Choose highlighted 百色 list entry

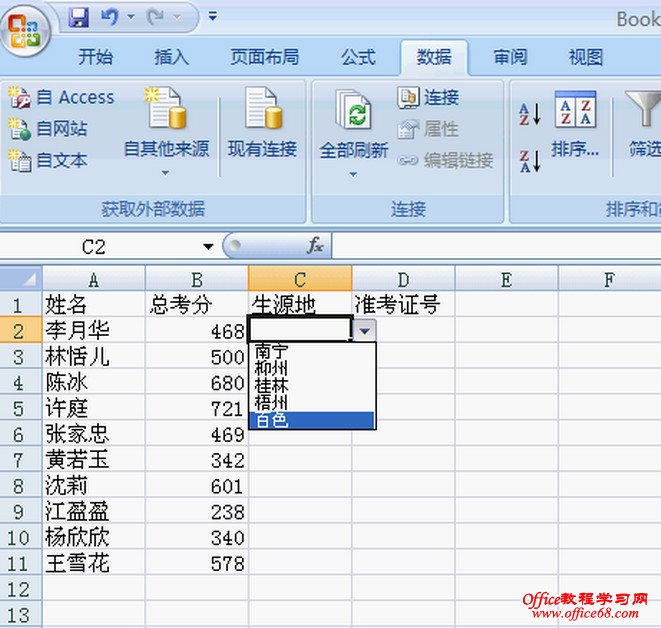[x=312, y=420]
